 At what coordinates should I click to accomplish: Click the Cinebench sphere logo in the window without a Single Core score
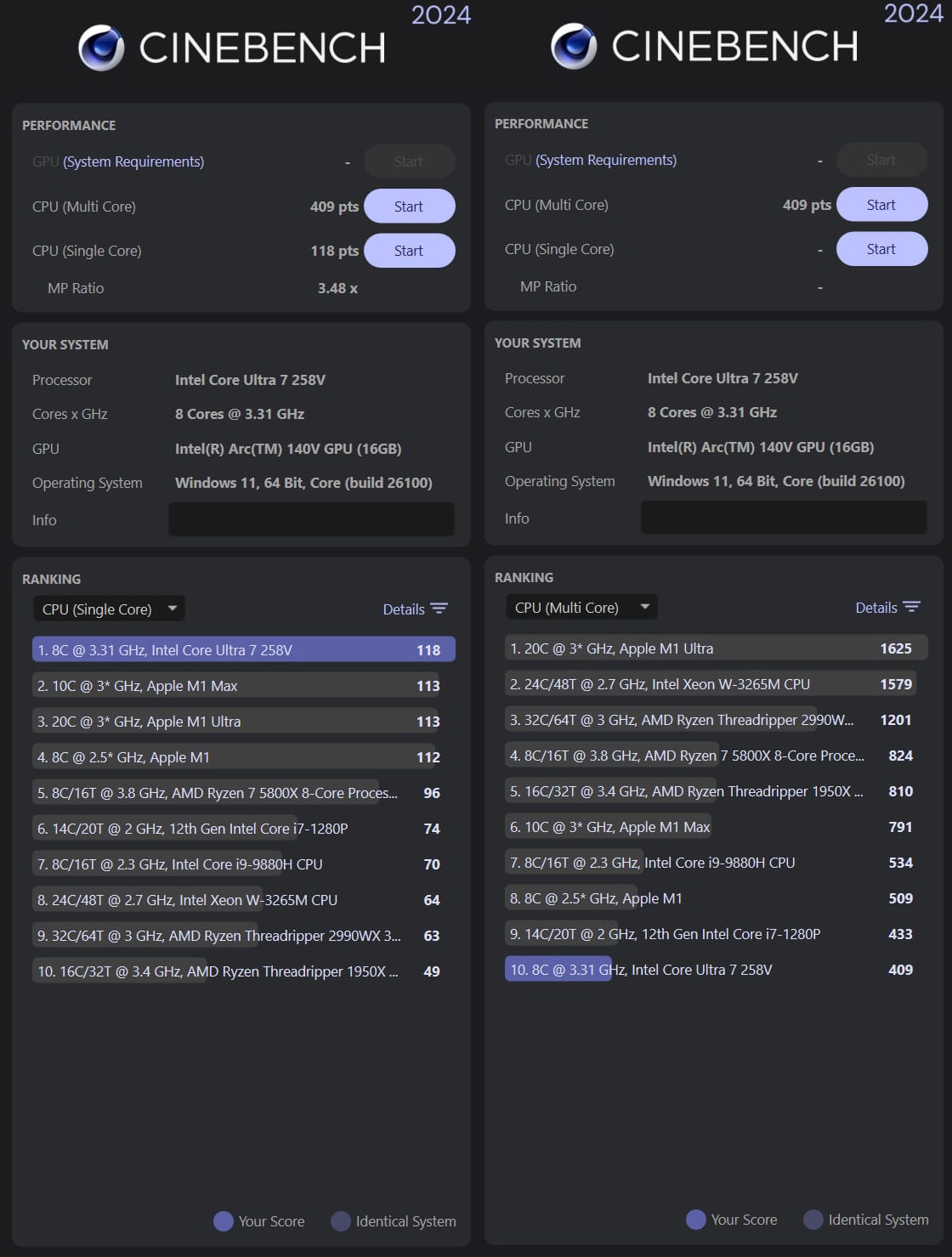574,46
